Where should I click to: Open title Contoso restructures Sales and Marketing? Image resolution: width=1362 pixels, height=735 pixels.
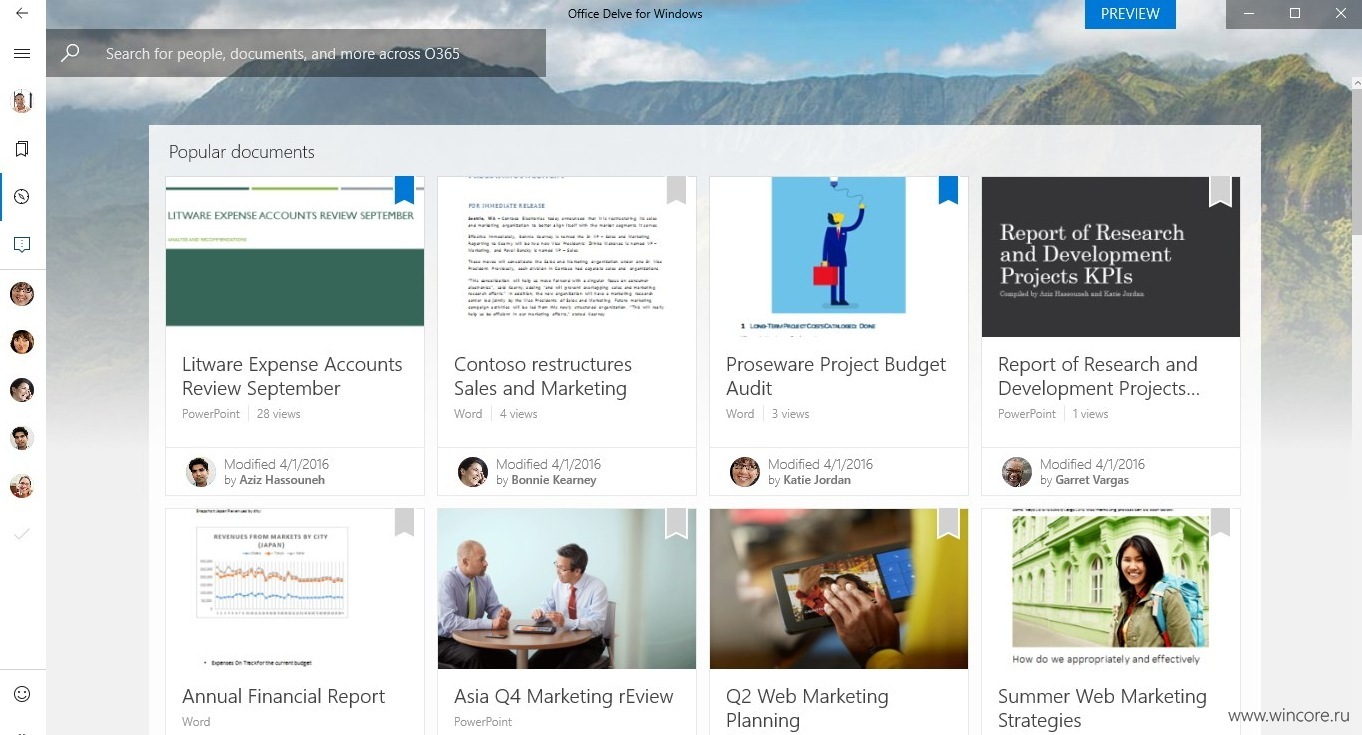pyautogui.click(x=543, y=377)
